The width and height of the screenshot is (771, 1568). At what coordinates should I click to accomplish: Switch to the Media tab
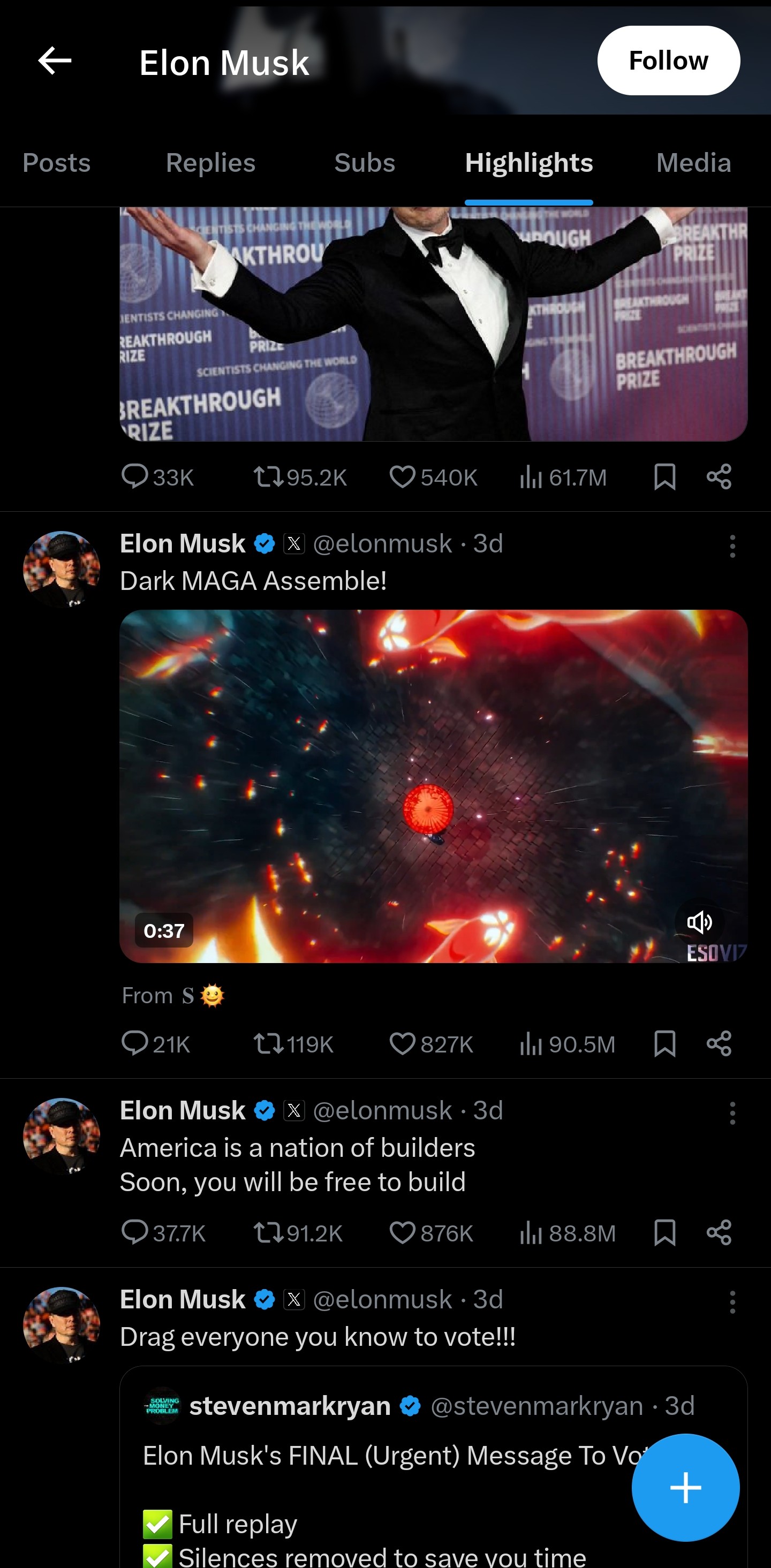point(694,163)
